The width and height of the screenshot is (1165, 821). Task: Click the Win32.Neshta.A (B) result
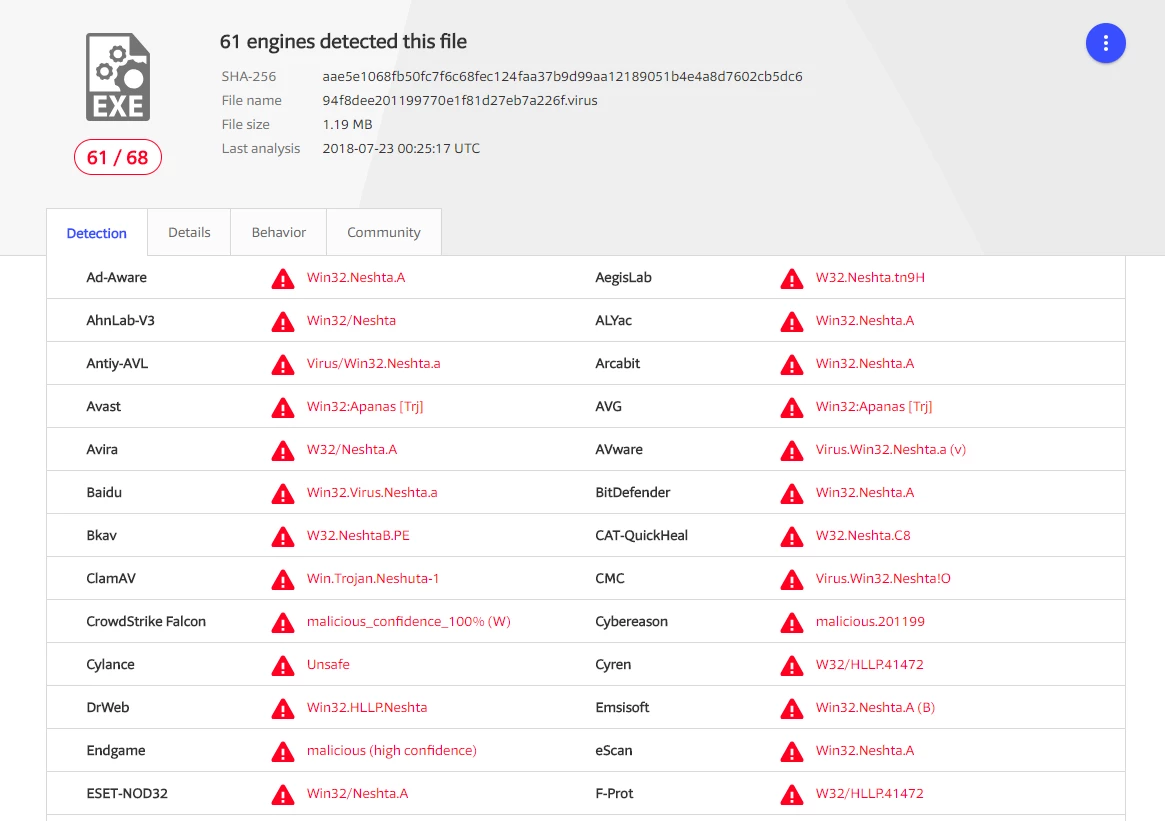pos(875,707)
